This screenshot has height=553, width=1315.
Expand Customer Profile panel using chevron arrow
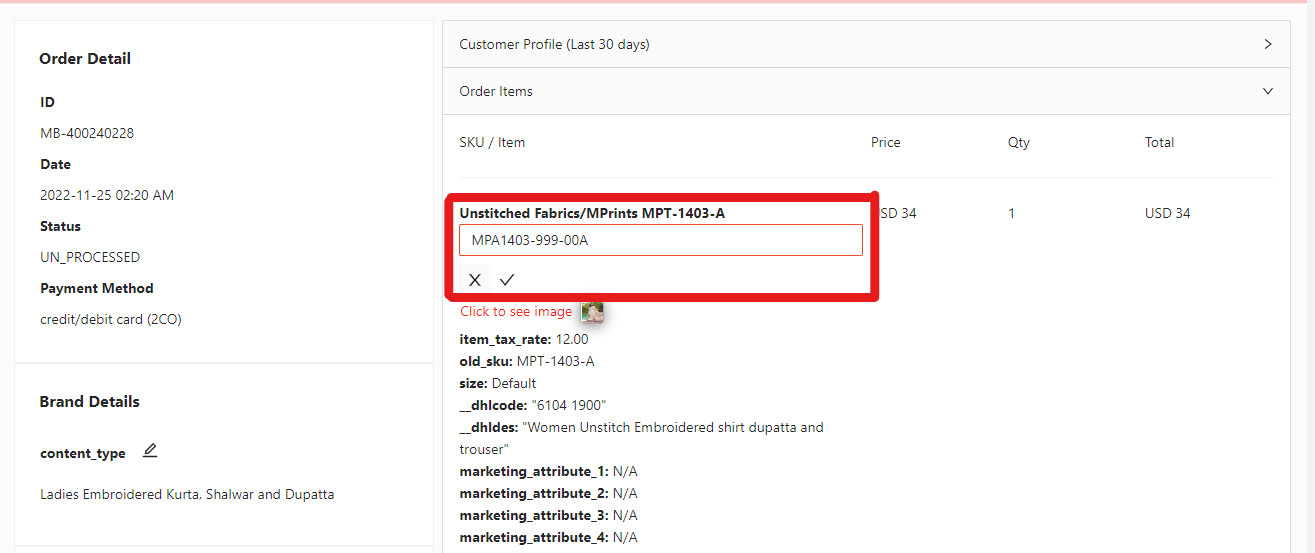click(1268, 44)
